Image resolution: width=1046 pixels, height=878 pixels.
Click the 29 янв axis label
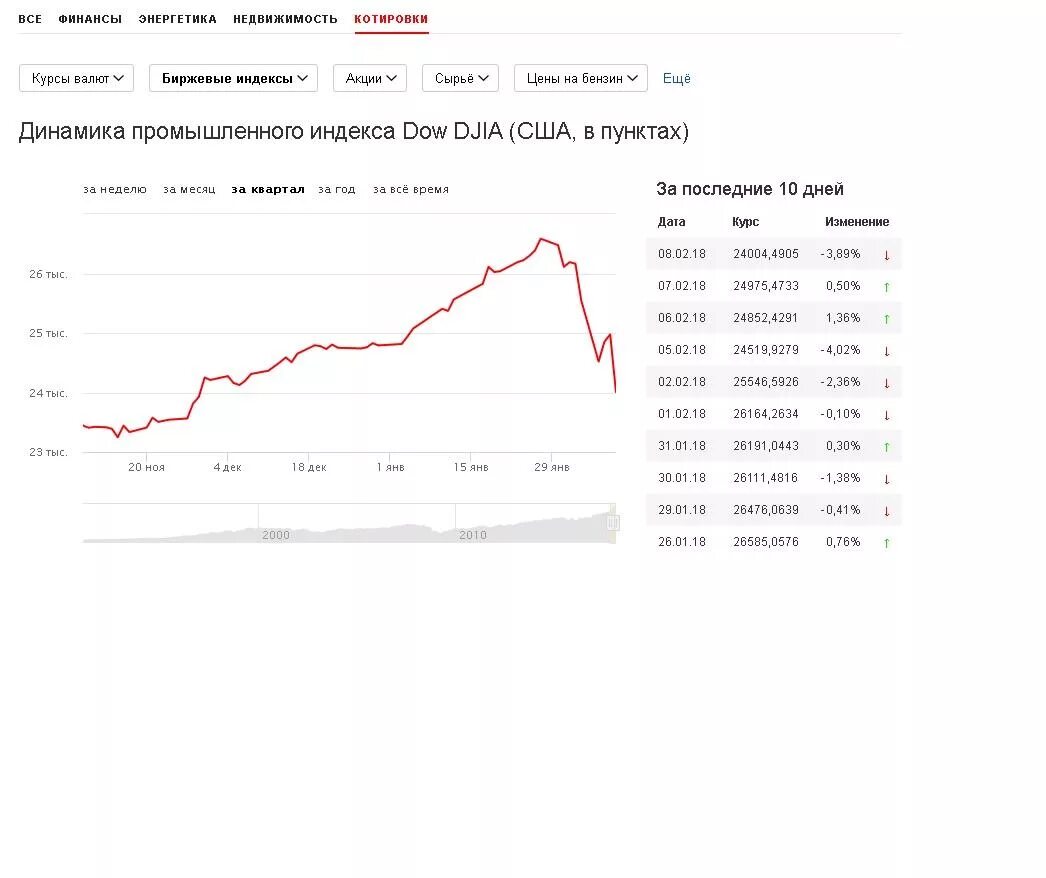pyautogui.click(x=552, y=467)
